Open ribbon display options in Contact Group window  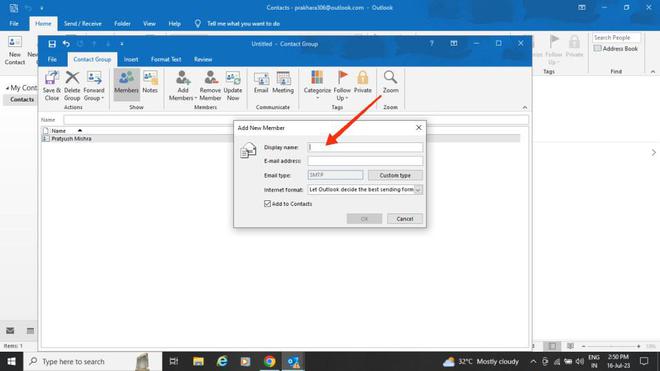454,43
